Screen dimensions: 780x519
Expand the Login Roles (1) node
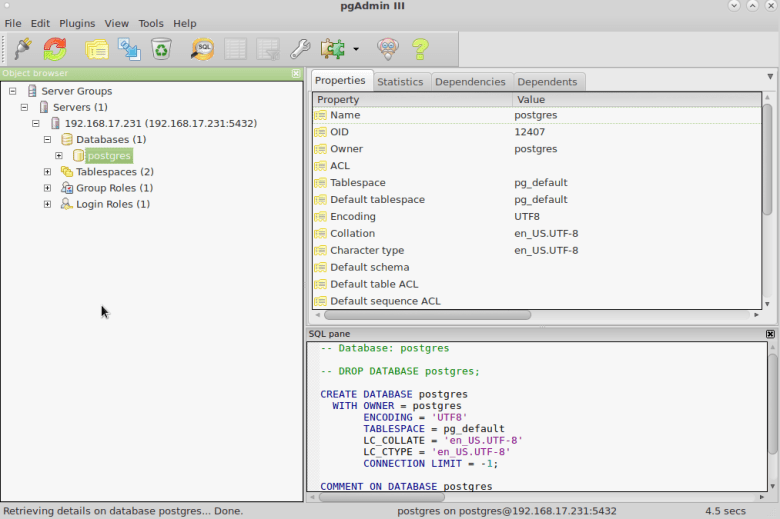(47, 204)
